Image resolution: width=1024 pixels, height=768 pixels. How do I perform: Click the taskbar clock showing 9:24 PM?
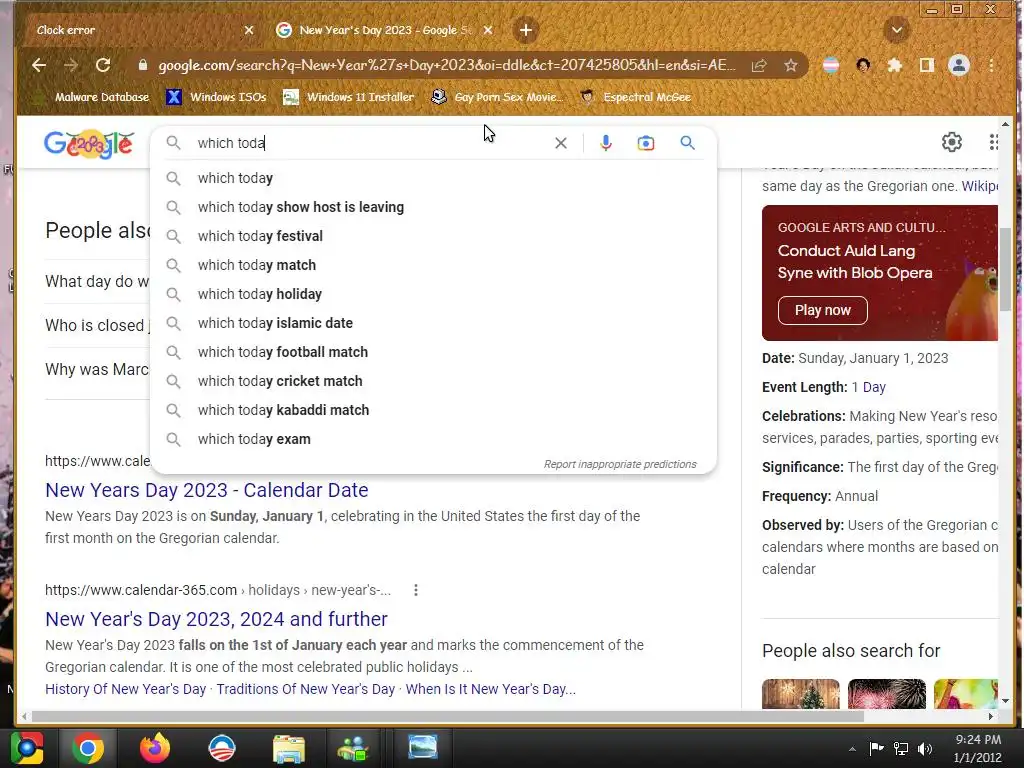click(x=978, y=748)
